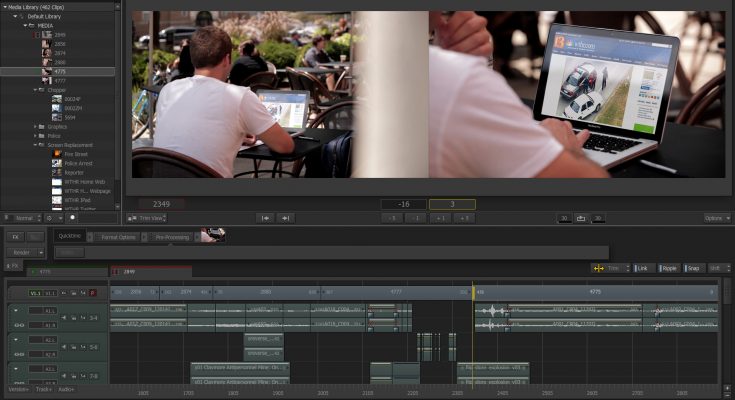Click the Render button
Image resolution: width=735 pixels, height=400 pixels.
coord(22,252)
